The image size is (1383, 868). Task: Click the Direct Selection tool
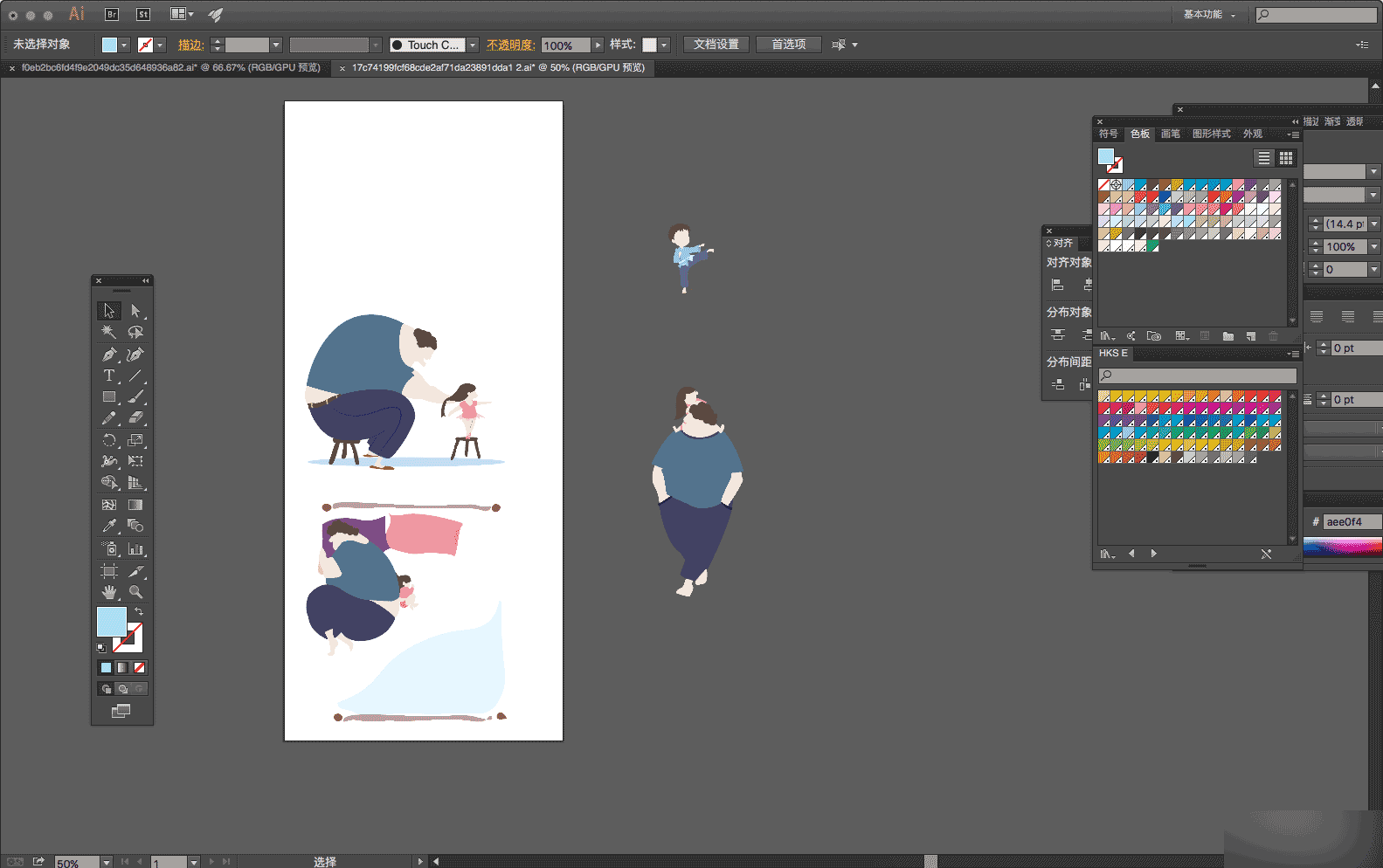pyautogui.click(x=135, y=311)
